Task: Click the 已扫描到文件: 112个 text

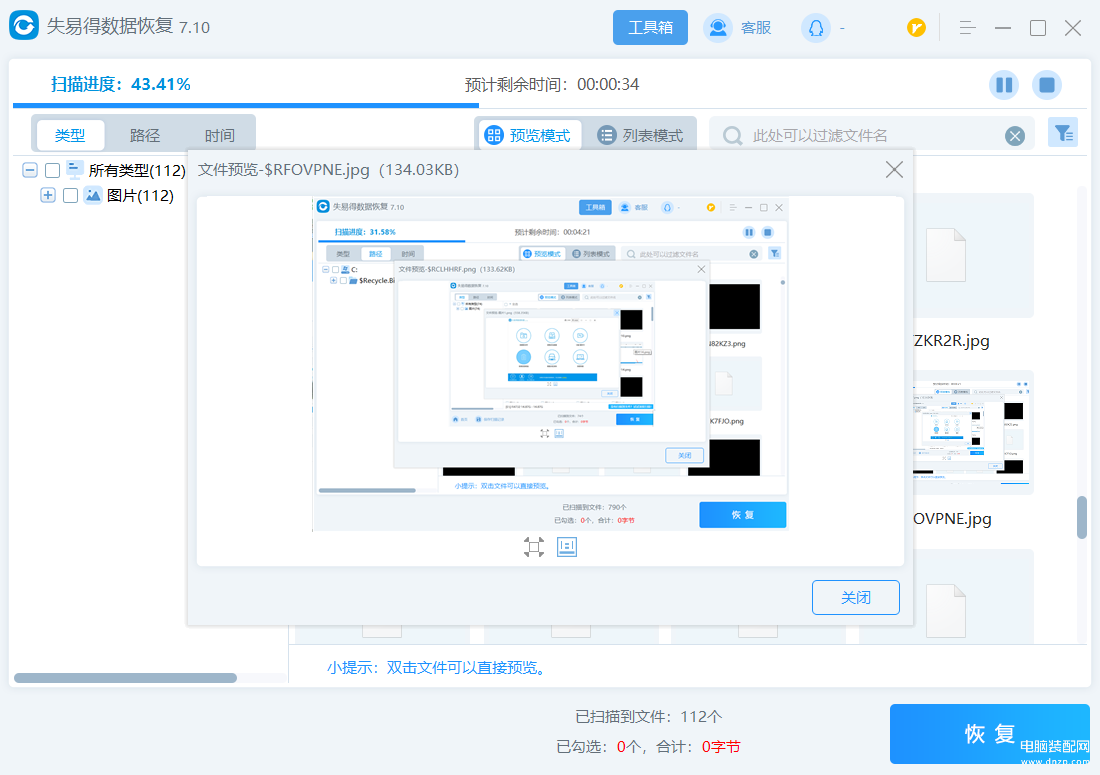Action: 648,717
